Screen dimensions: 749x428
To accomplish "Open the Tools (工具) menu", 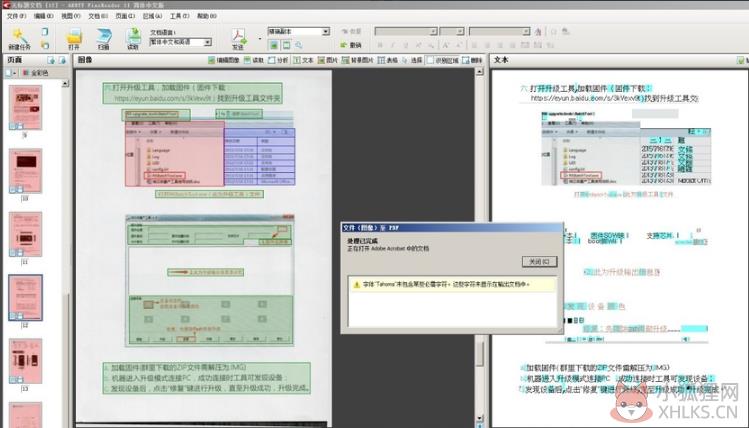I will (x=180, y=16).
